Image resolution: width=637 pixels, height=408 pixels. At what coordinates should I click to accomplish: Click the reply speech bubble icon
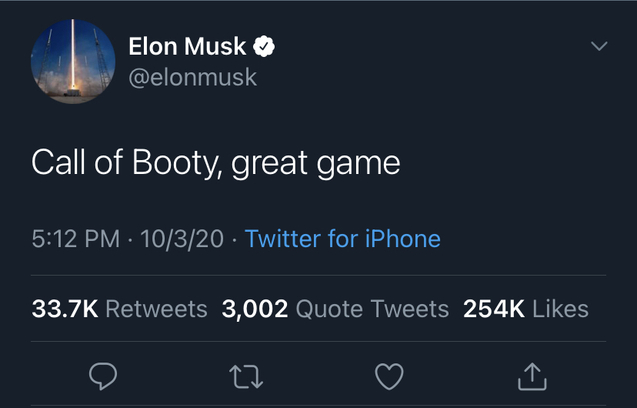pos(104,375)
